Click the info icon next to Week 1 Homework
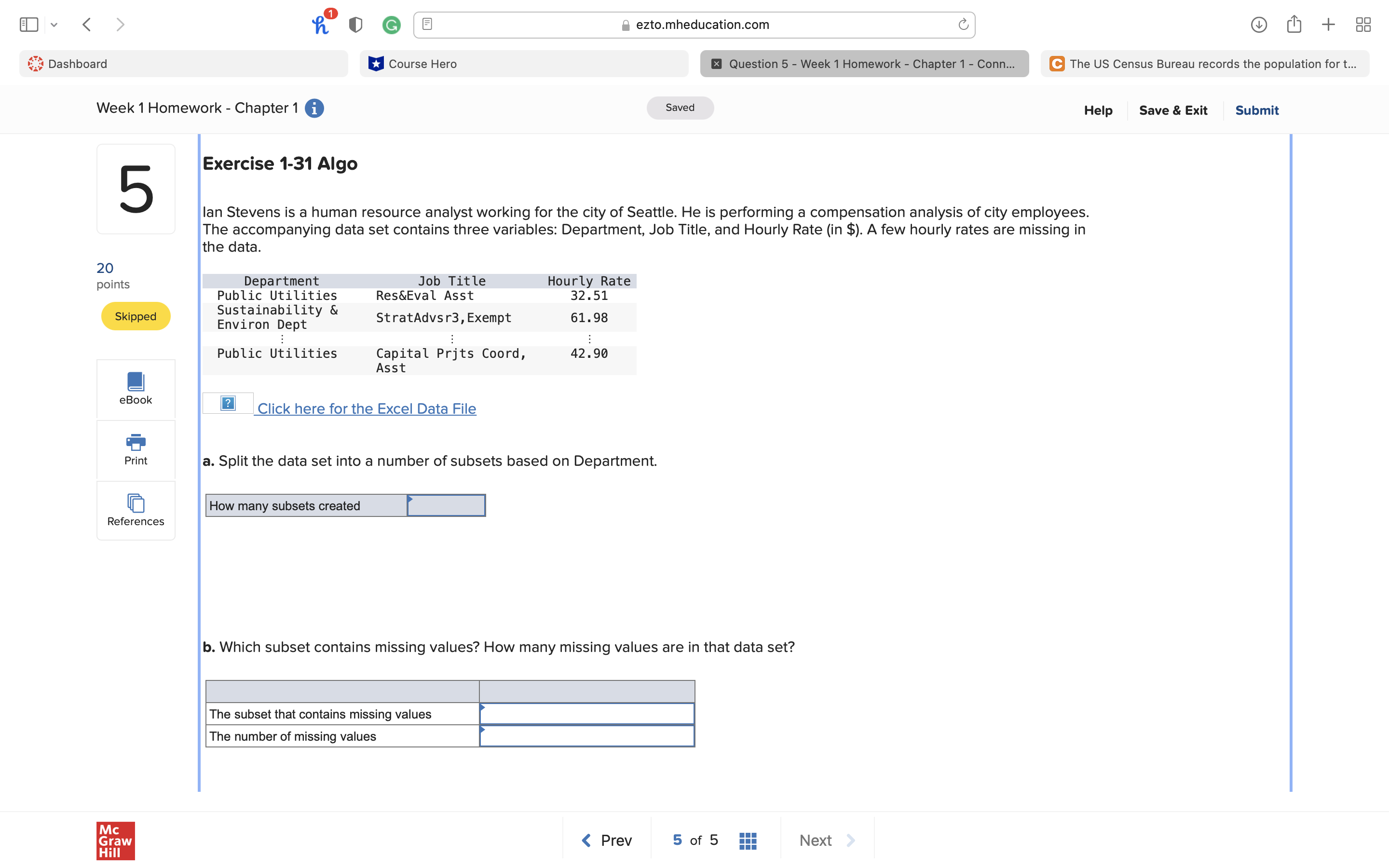Viewport: 1389px width, 868px height. [x=314, y=108]
